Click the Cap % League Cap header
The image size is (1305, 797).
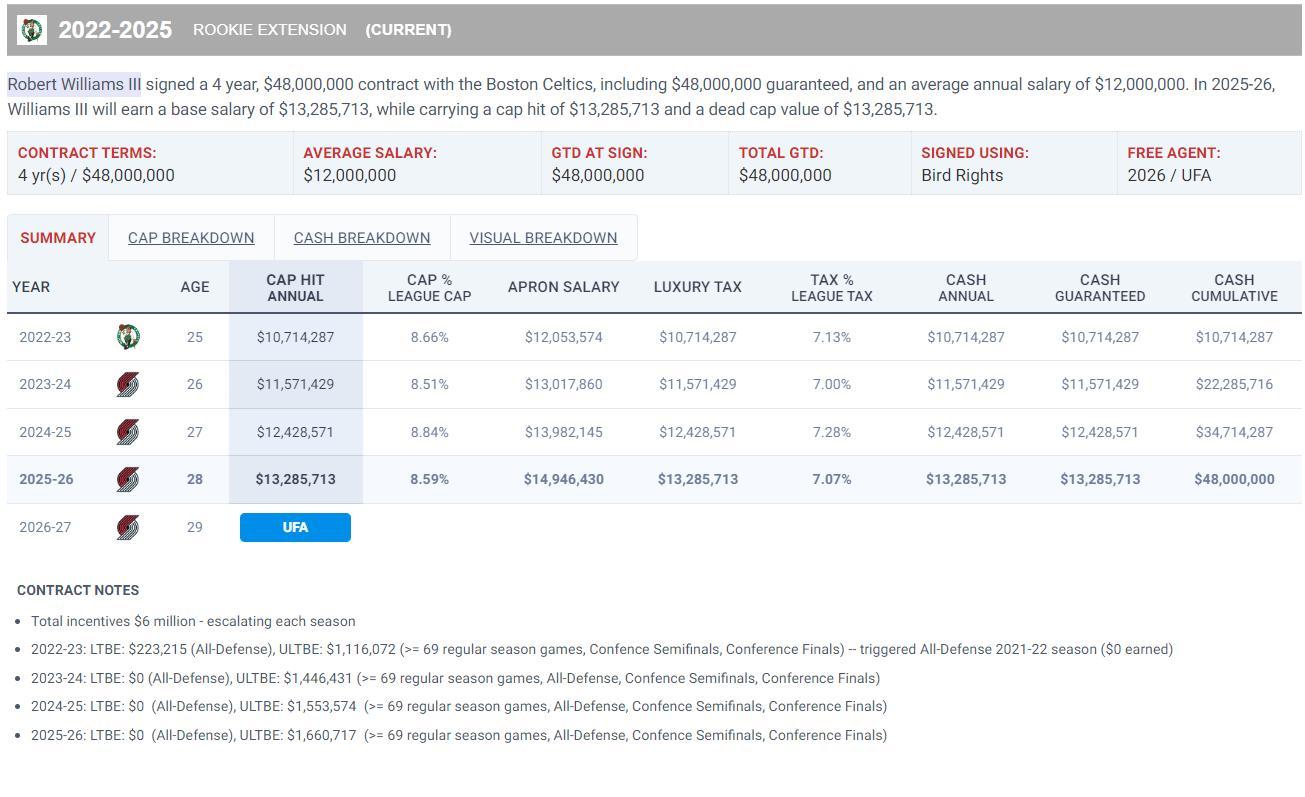pyautogui.click(x=429, y=288)
